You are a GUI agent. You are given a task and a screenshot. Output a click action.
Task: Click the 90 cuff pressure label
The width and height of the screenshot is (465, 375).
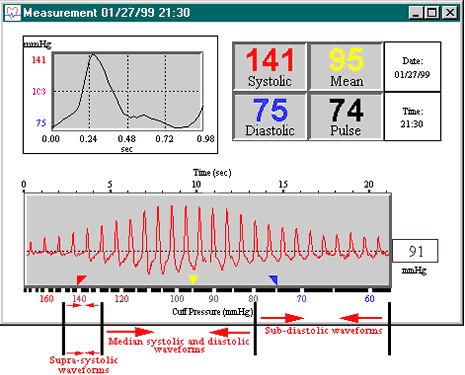(213, 299)
